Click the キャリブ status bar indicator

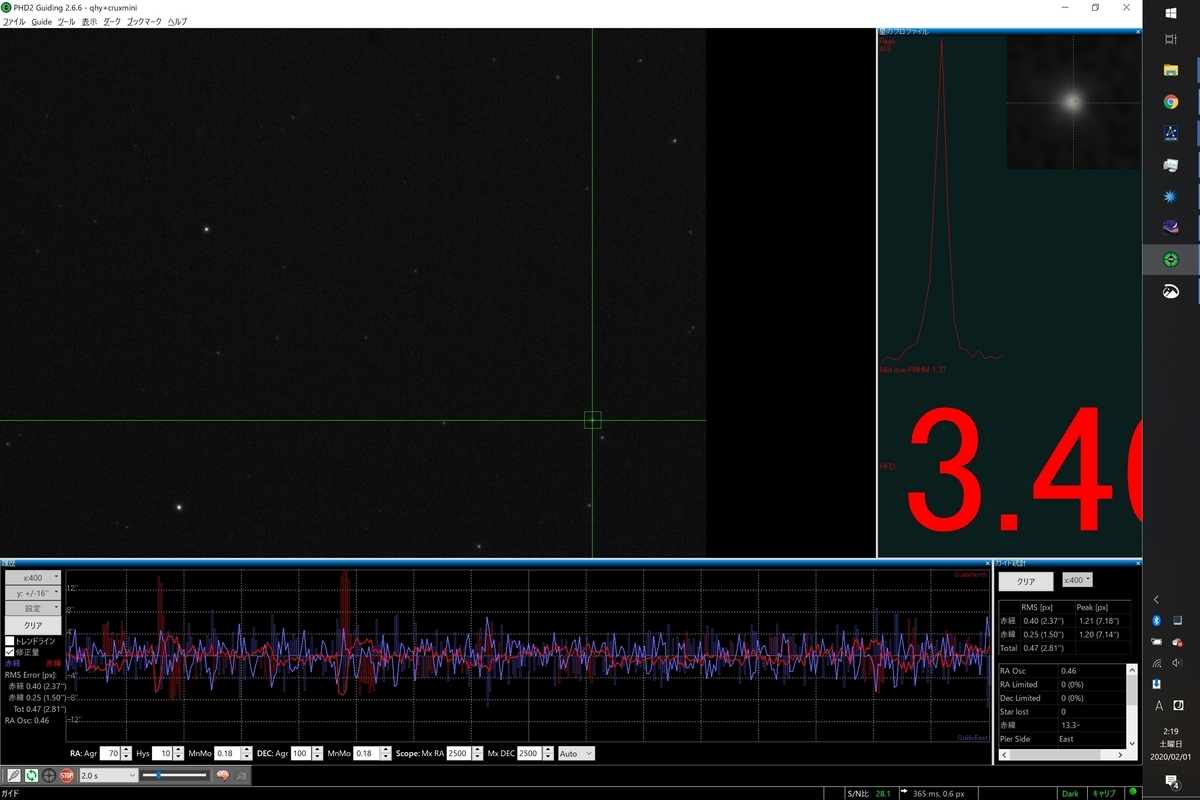pyautogui.click(x=1104, y=793)
